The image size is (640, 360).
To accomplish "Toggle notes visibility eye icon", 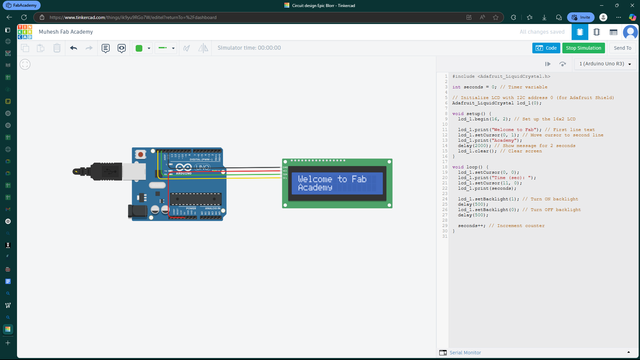I will (122, 48).
